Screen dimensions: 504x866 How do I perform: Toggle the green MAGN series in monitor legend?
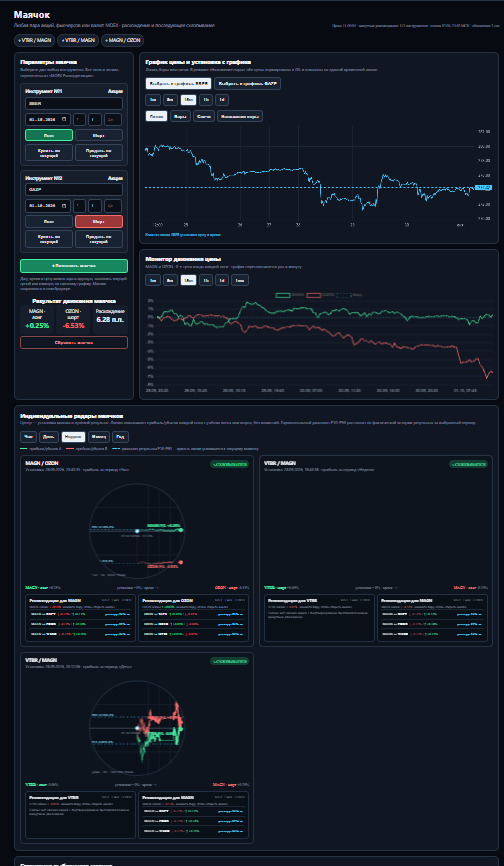[290, 295]
